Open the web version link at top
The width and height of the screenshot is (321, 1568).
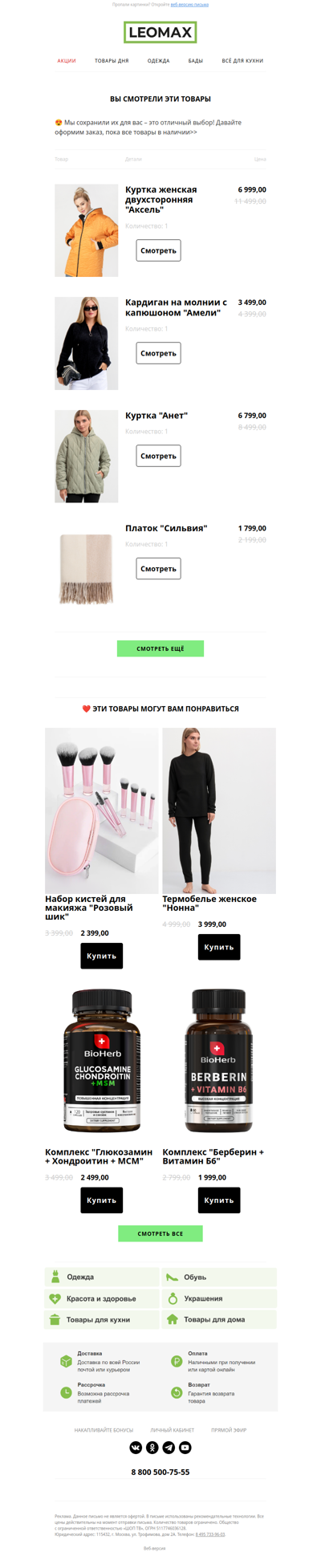click(189, 4)
